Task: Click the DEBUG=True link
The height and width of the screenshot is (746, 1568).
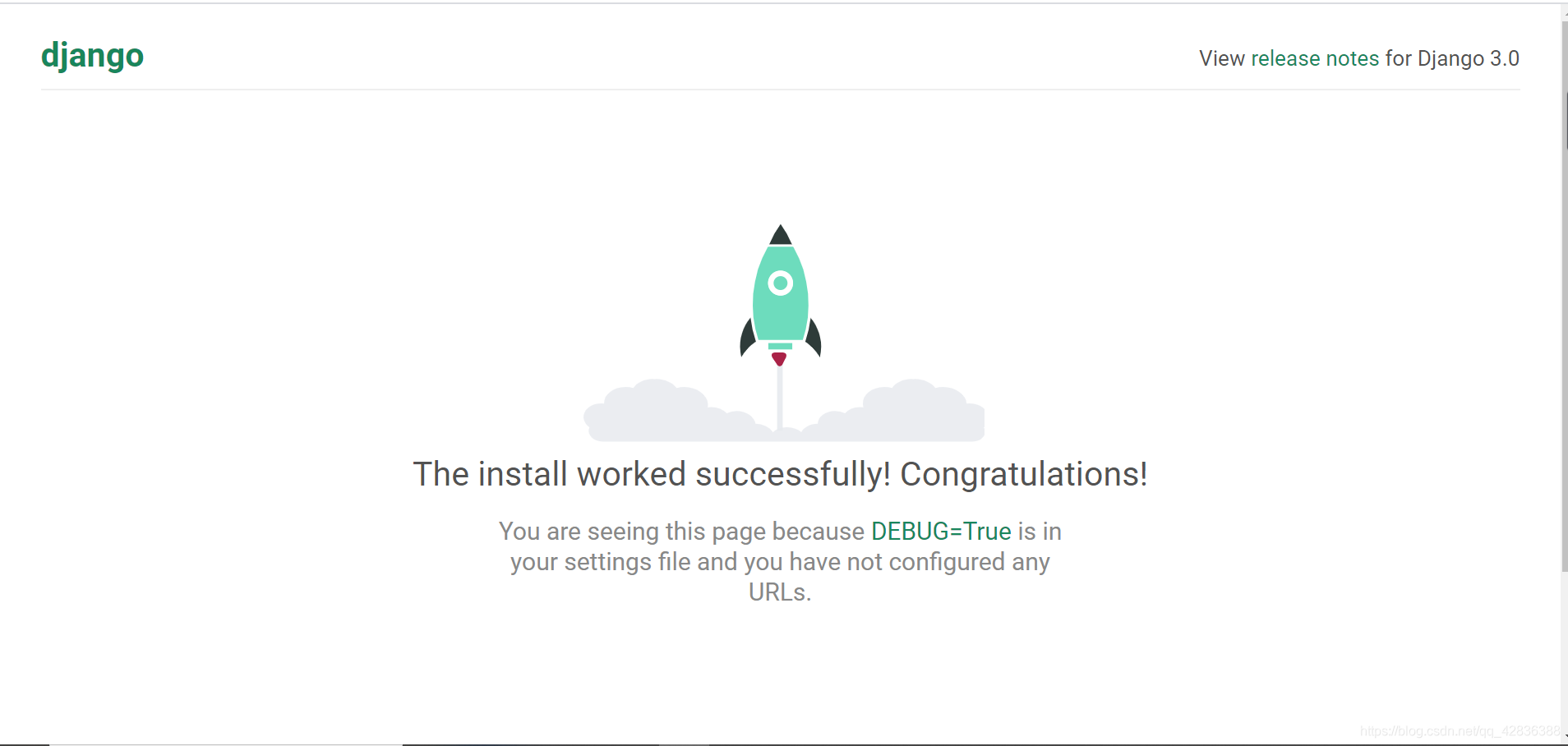Action: pos(941,532)
